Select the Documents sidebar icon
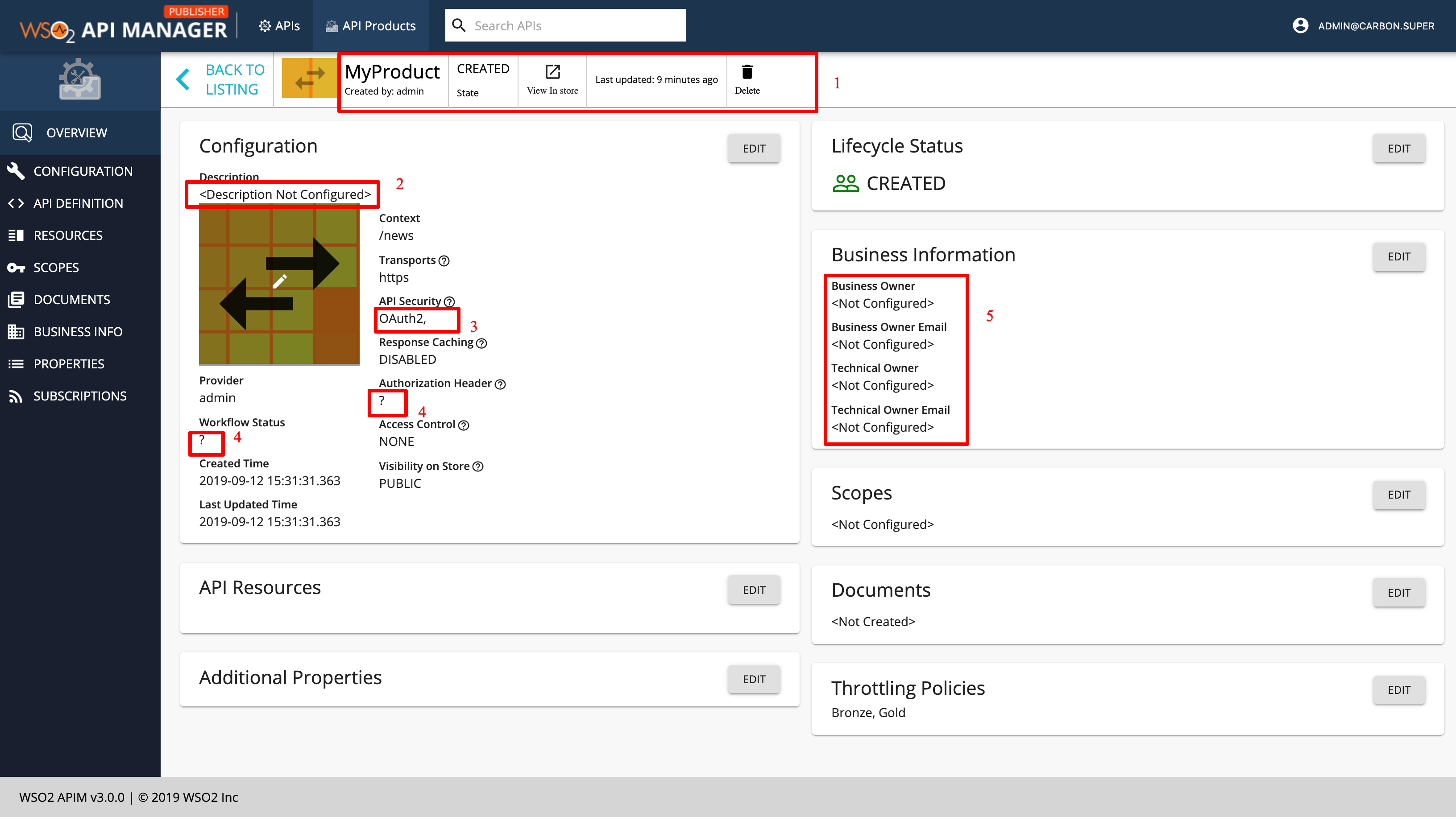 pyautogui.click(x=15, y=299)
